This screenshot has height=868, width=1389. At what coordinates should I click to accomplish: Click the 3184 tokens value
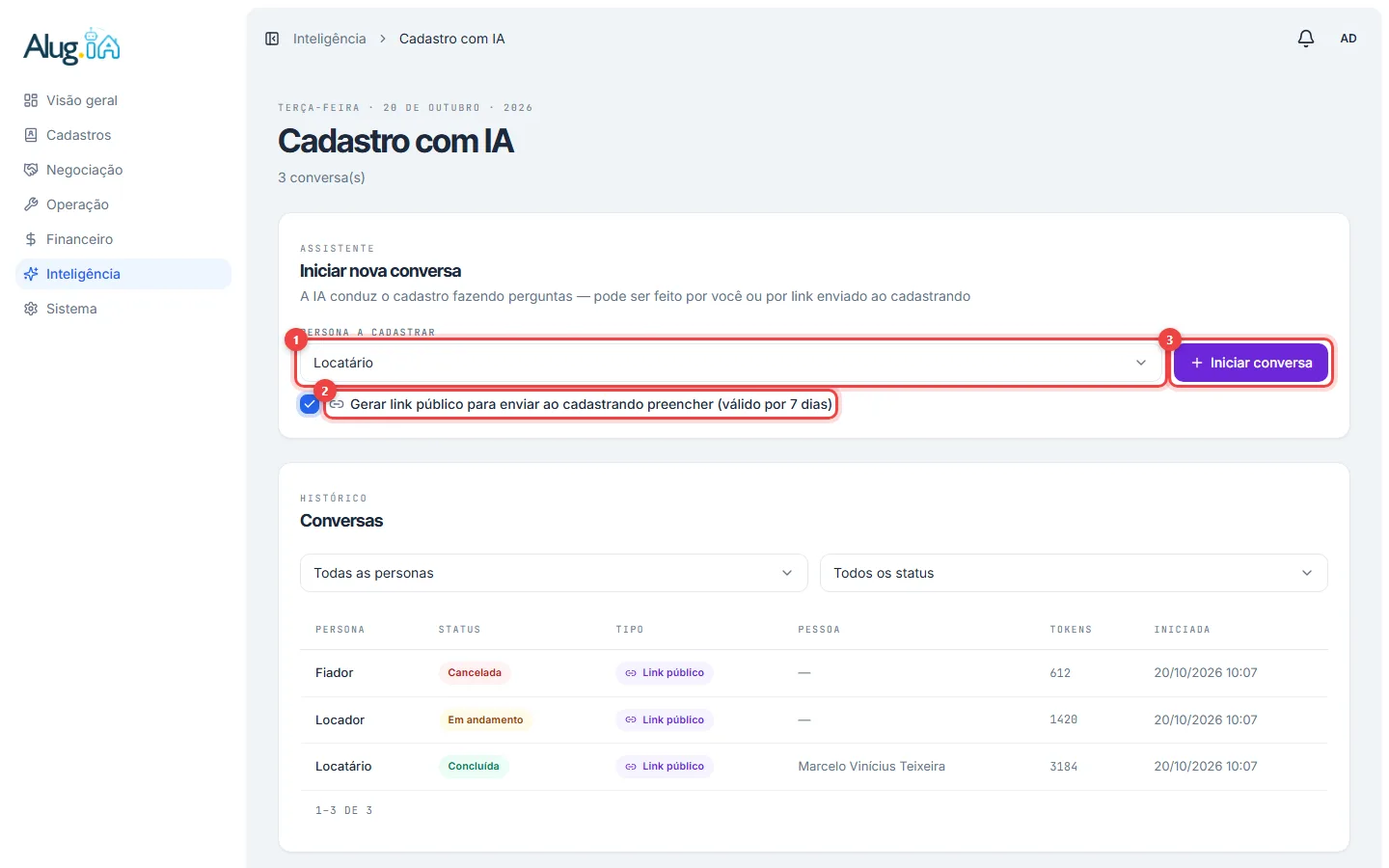pyautogui.click(x=1064, y=767)
